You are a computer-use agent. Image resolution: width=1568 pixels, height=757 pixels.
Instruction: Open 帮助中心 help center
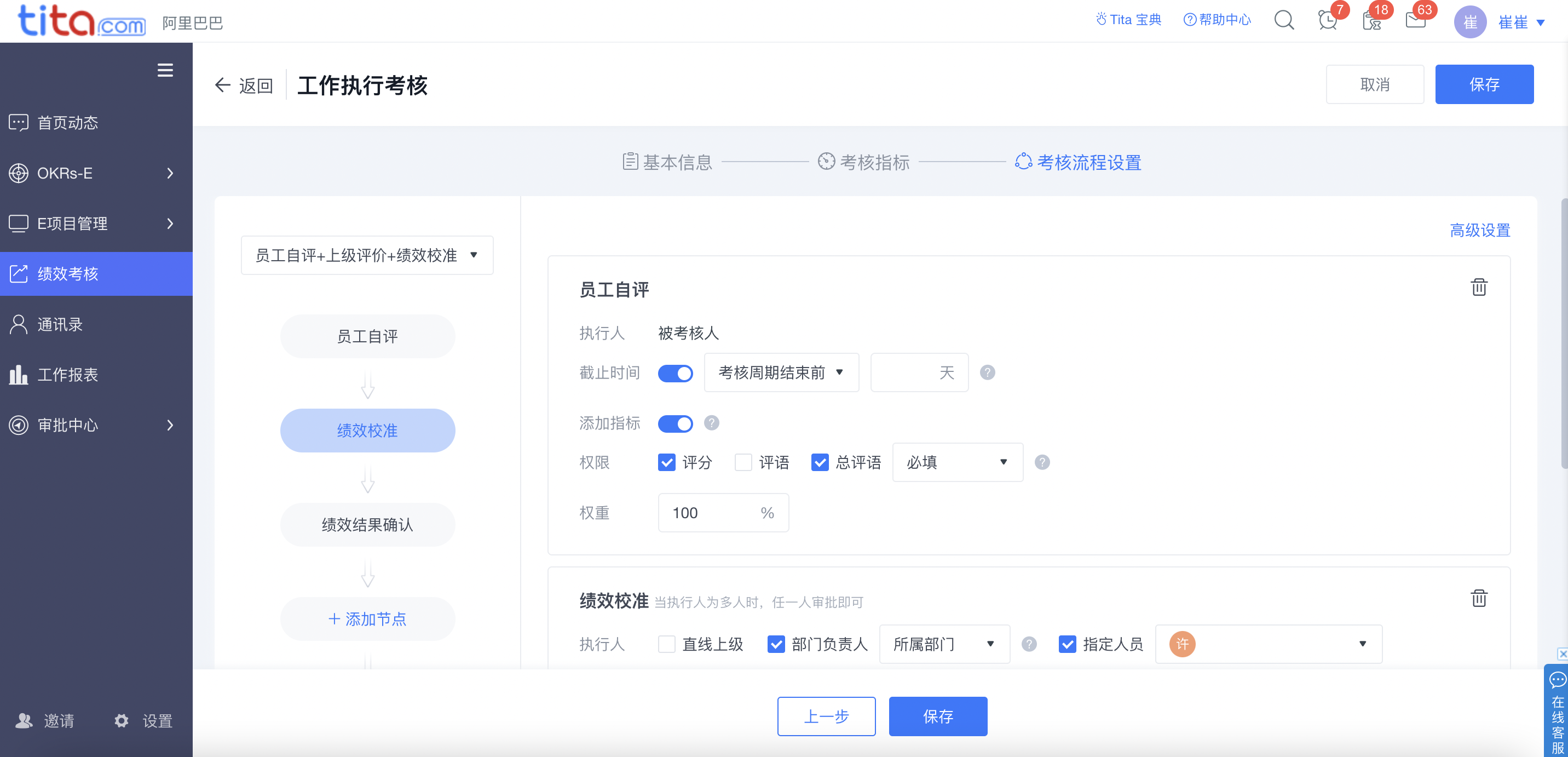click(x=1217, y=20)
